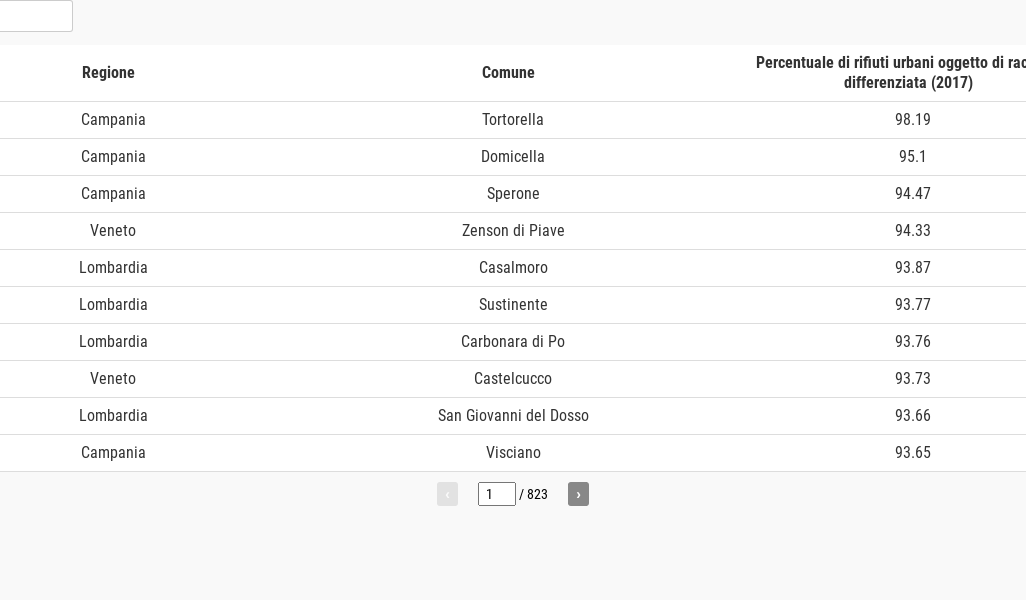Select the Tortorella cell
The width and height of the screenshot is (1026, 600).
[x=513, y=120]
